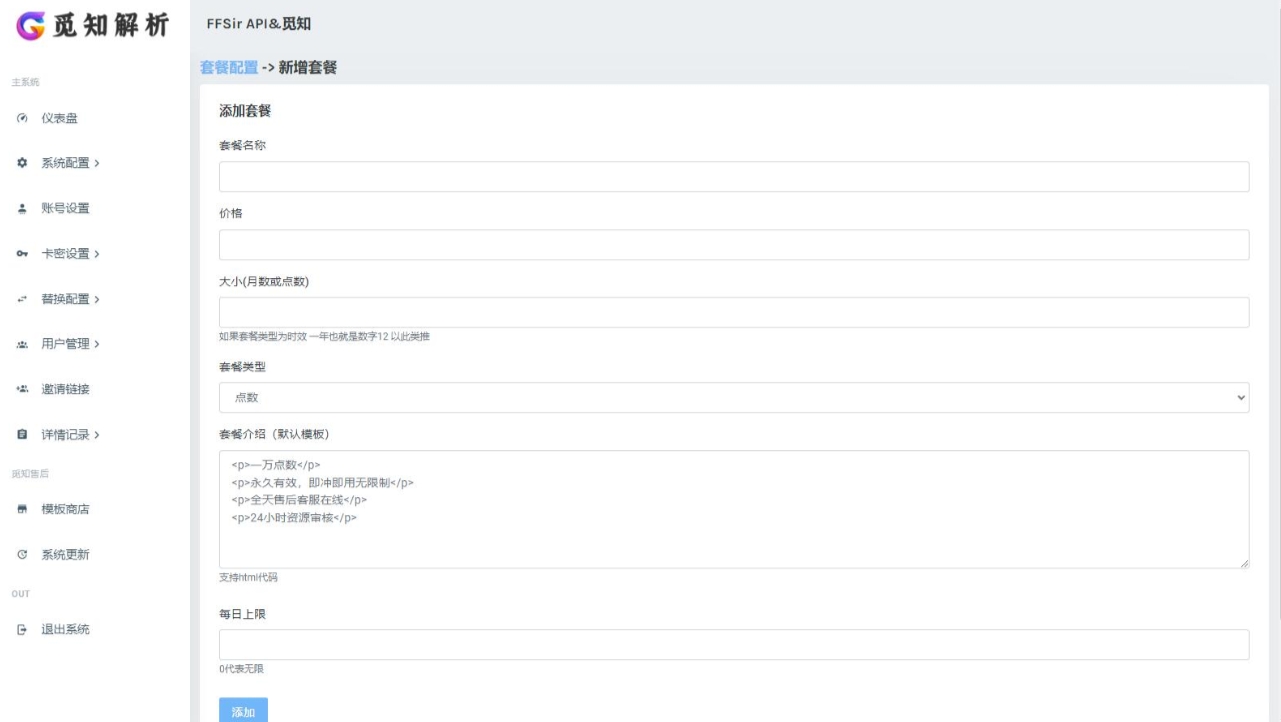Click the swap arrows icon beside 替换配置
Screen dimensions: 1281x722
(22, 299)
